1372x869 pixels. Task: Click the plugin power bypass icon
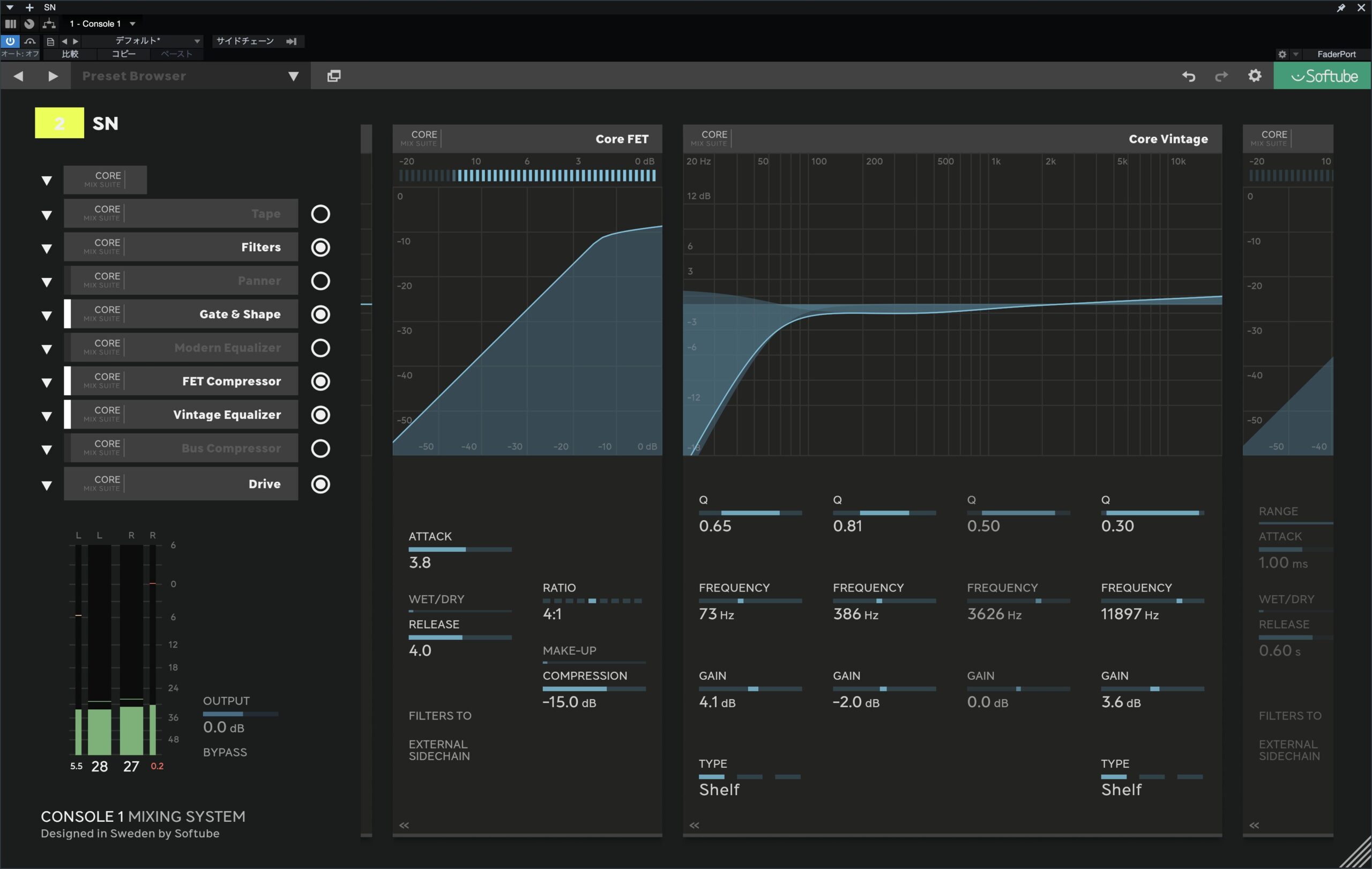10,41
